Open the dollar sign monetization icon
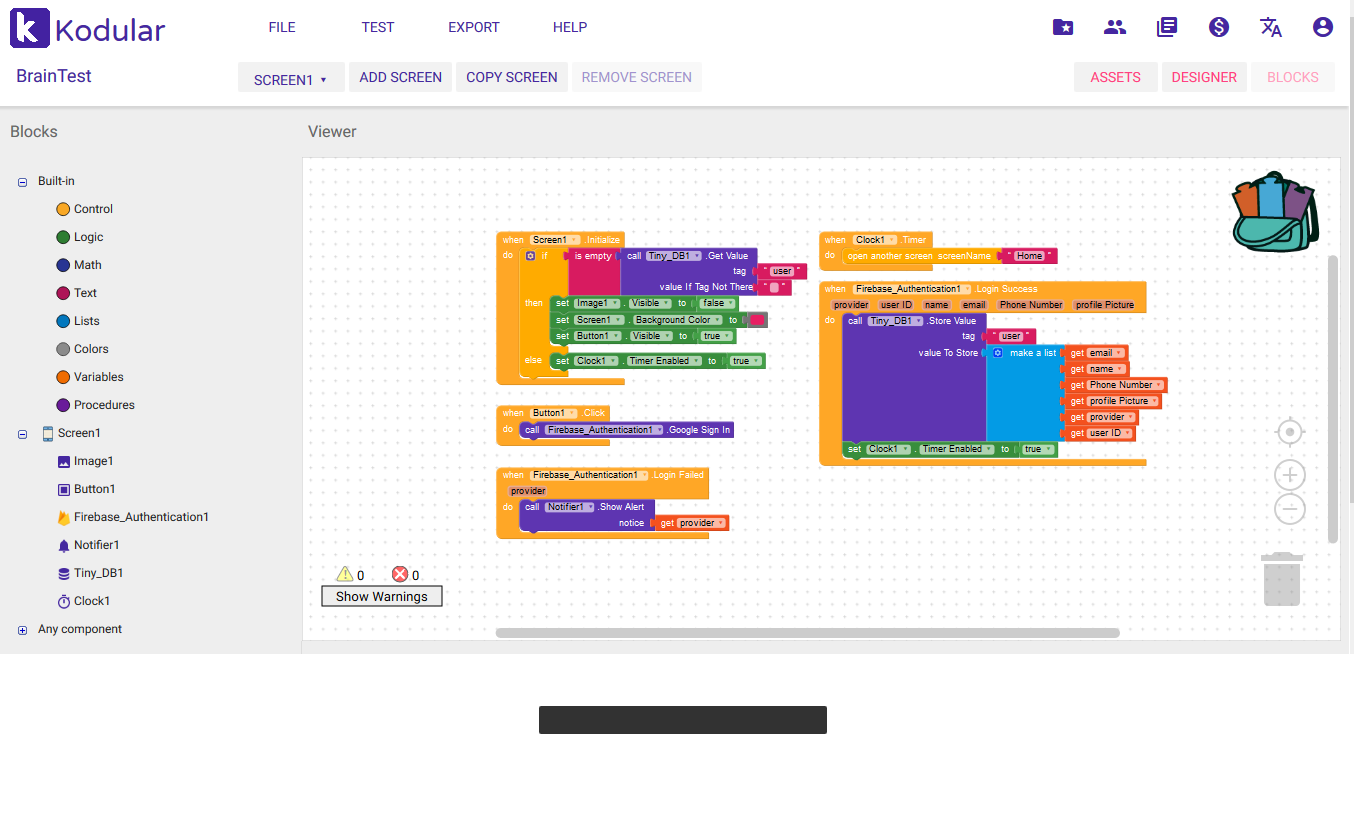Image resolution: width=1354 pixels, height=821 pixels. (x=1218, y=27)
